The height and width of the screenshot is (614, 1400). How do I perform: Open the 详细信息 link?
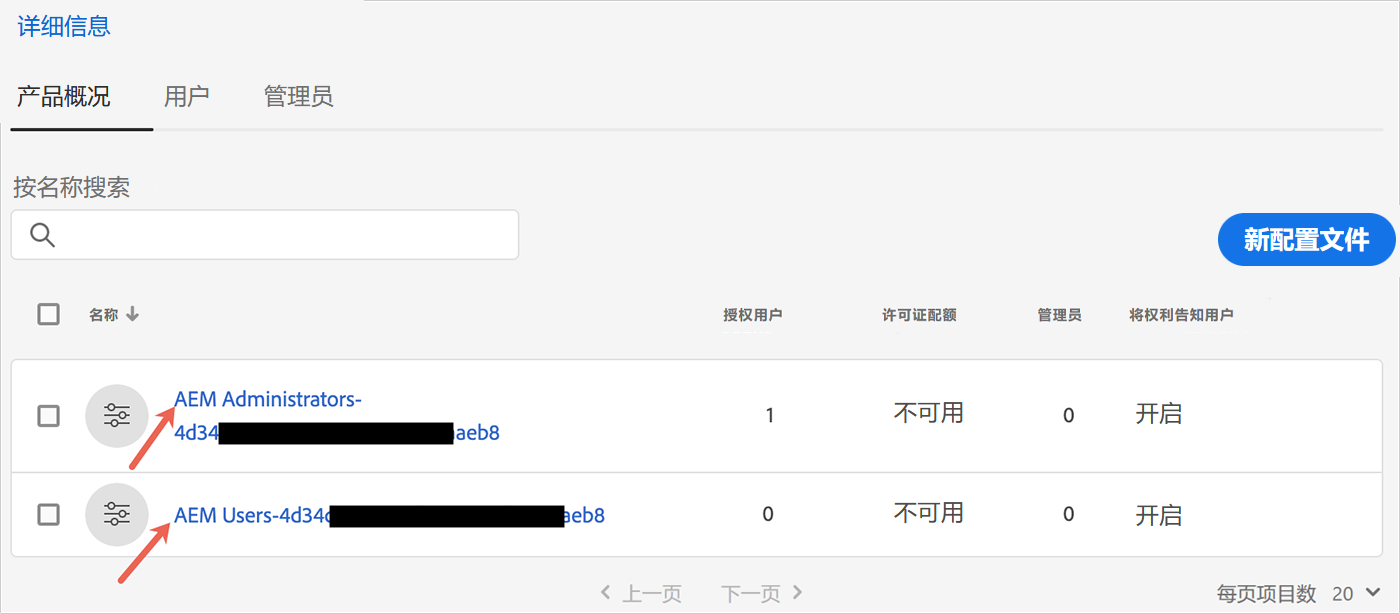tap(64, 26)
